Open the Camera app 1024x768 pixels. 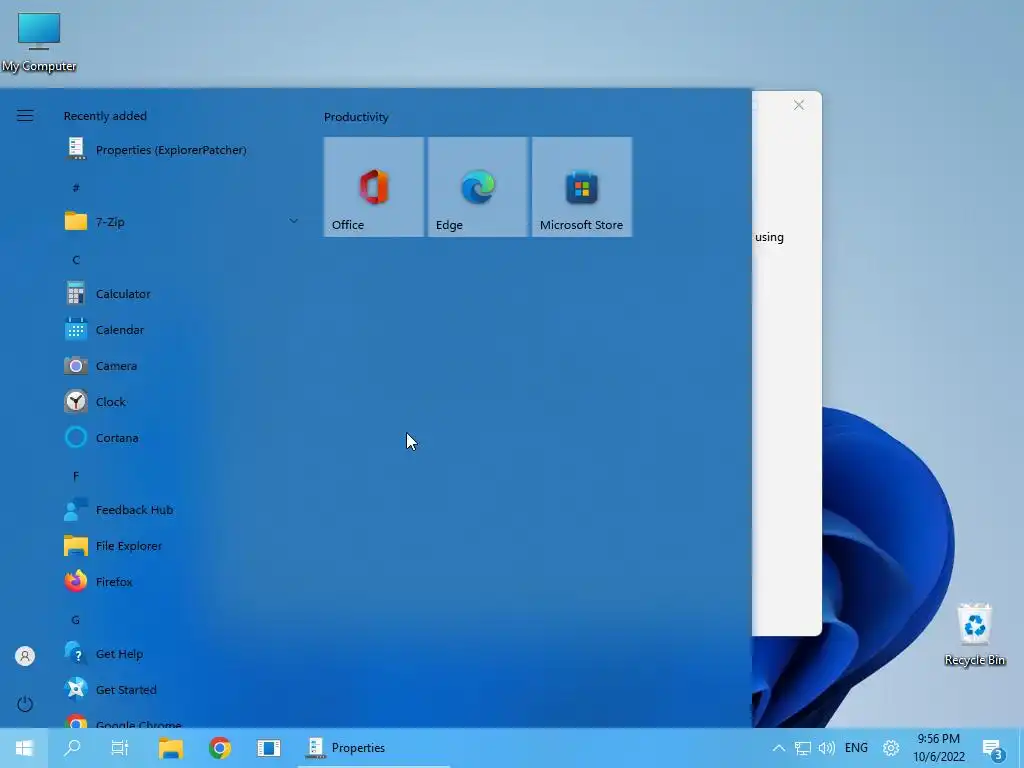click(x=181, y=366)
